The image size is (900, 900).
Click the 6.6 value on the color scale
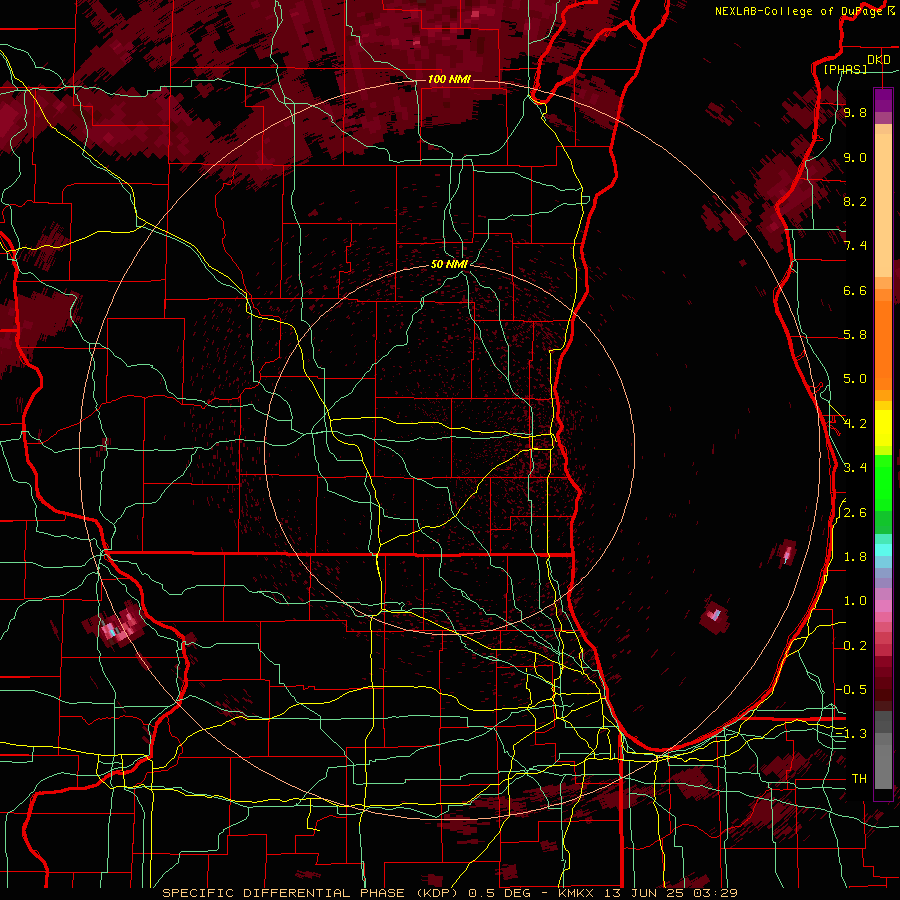(855, 290)
